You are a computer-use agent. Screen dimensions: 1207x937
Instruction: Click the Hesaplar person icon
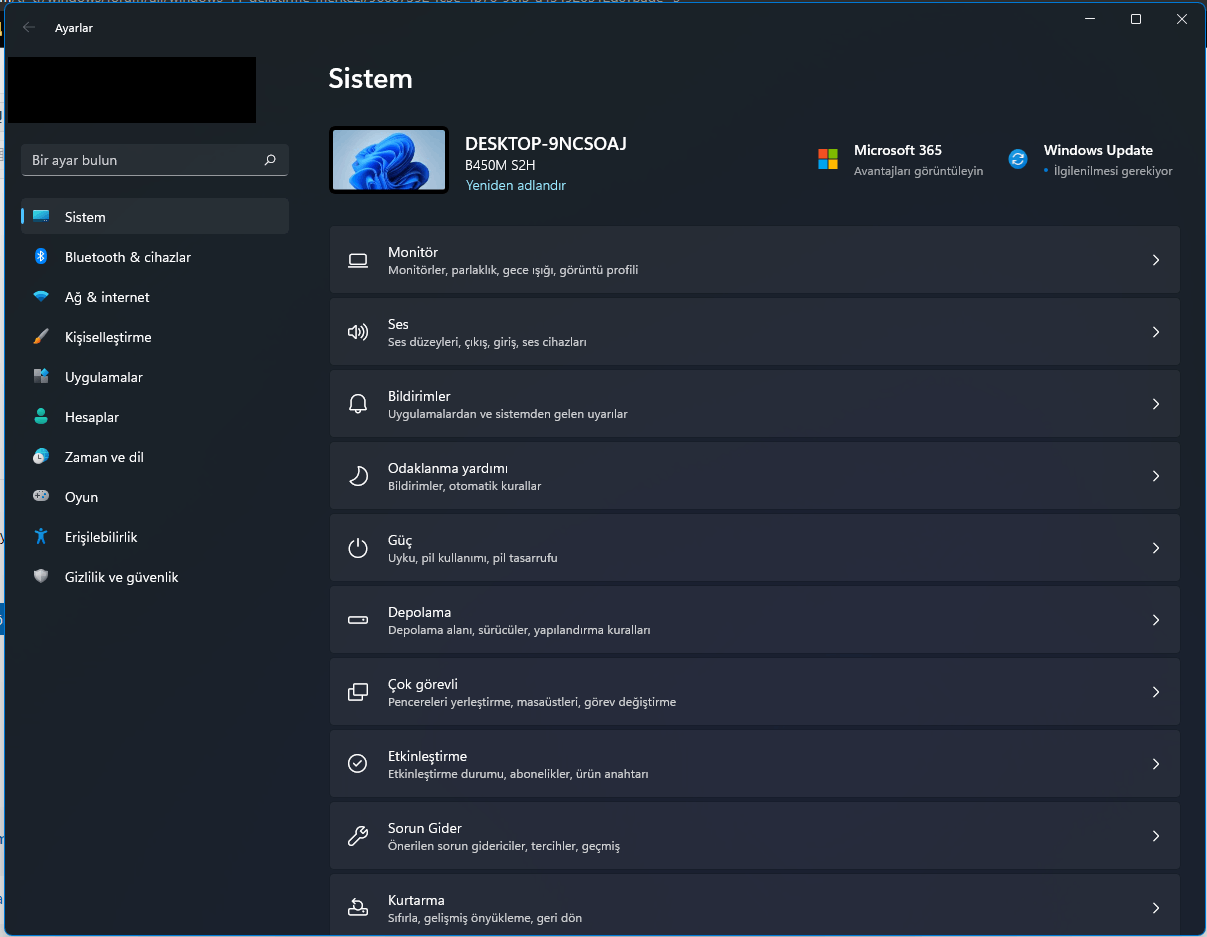tap(41, 417)
